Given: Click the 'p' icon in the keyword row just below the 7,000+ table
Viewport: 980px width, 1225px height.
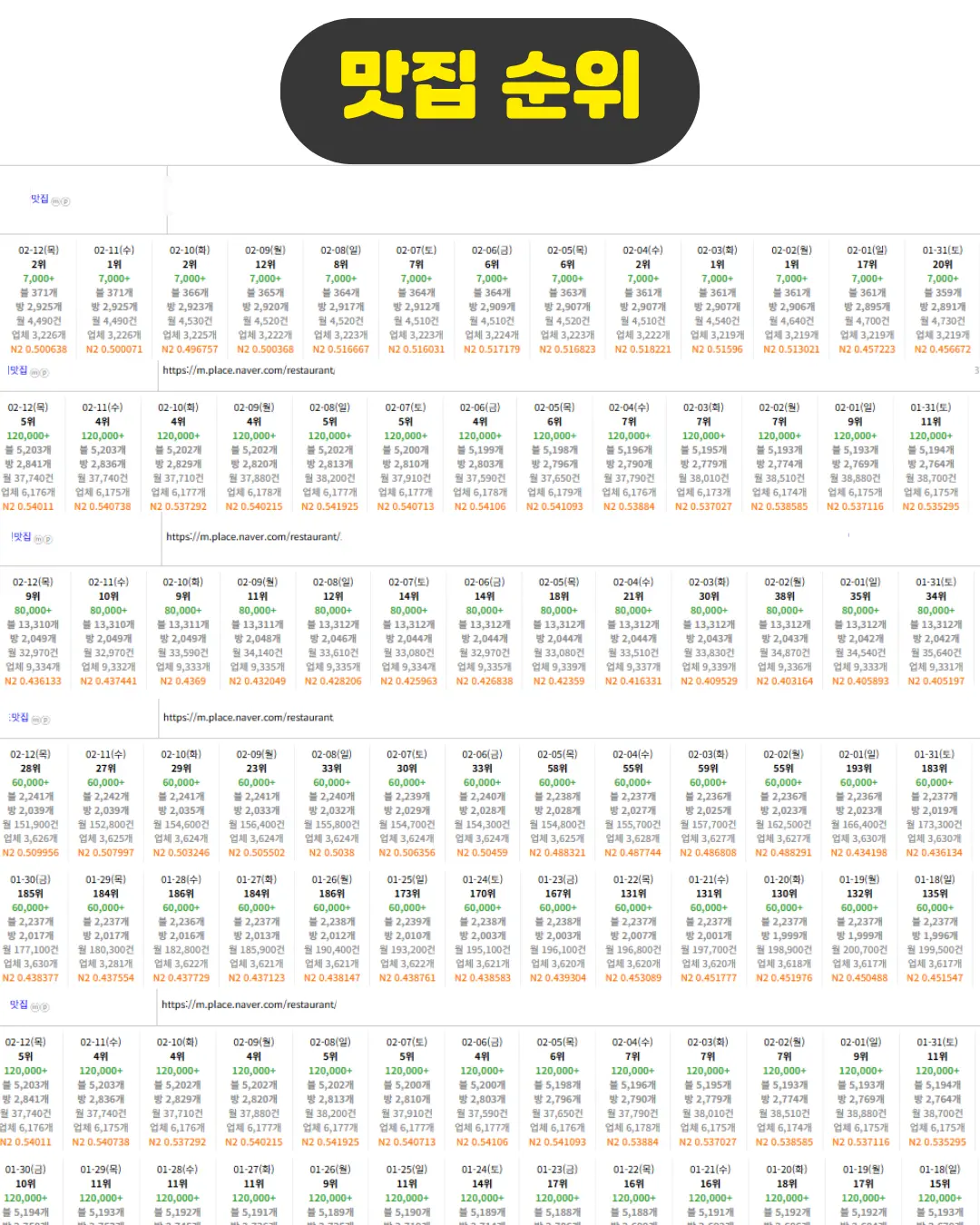Looking at the screenshot, I should (x=44, y=373).
